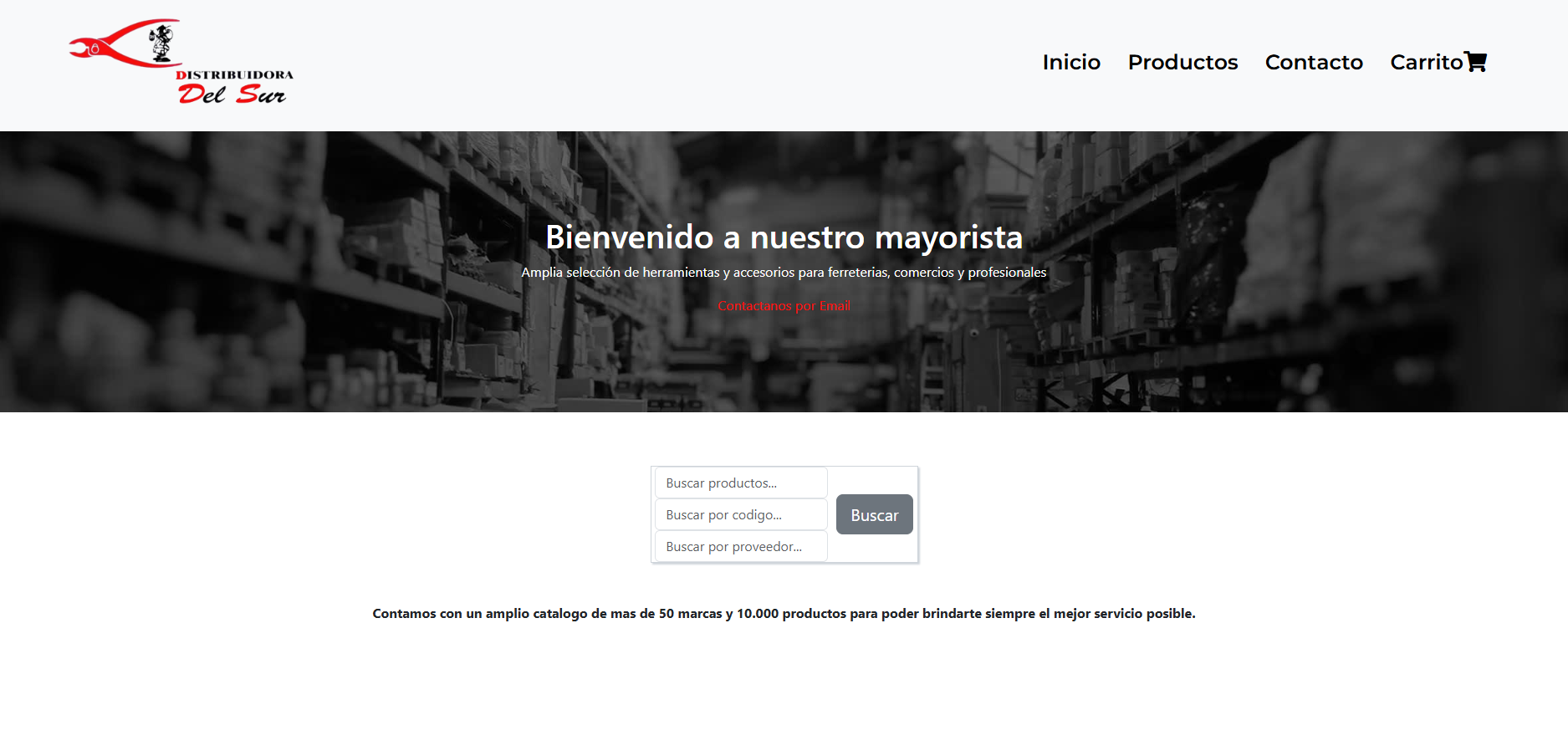
Task: Click the Distribuidora Del Sur logo
Action: coord(181,63)
